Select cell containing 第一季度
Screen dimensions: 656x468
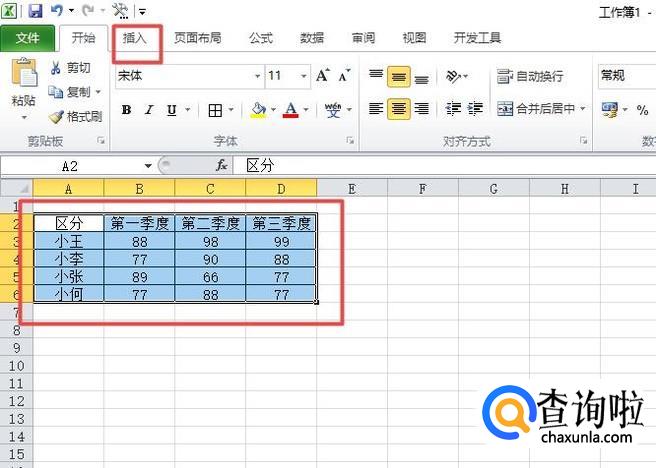(x=139, y=223)
